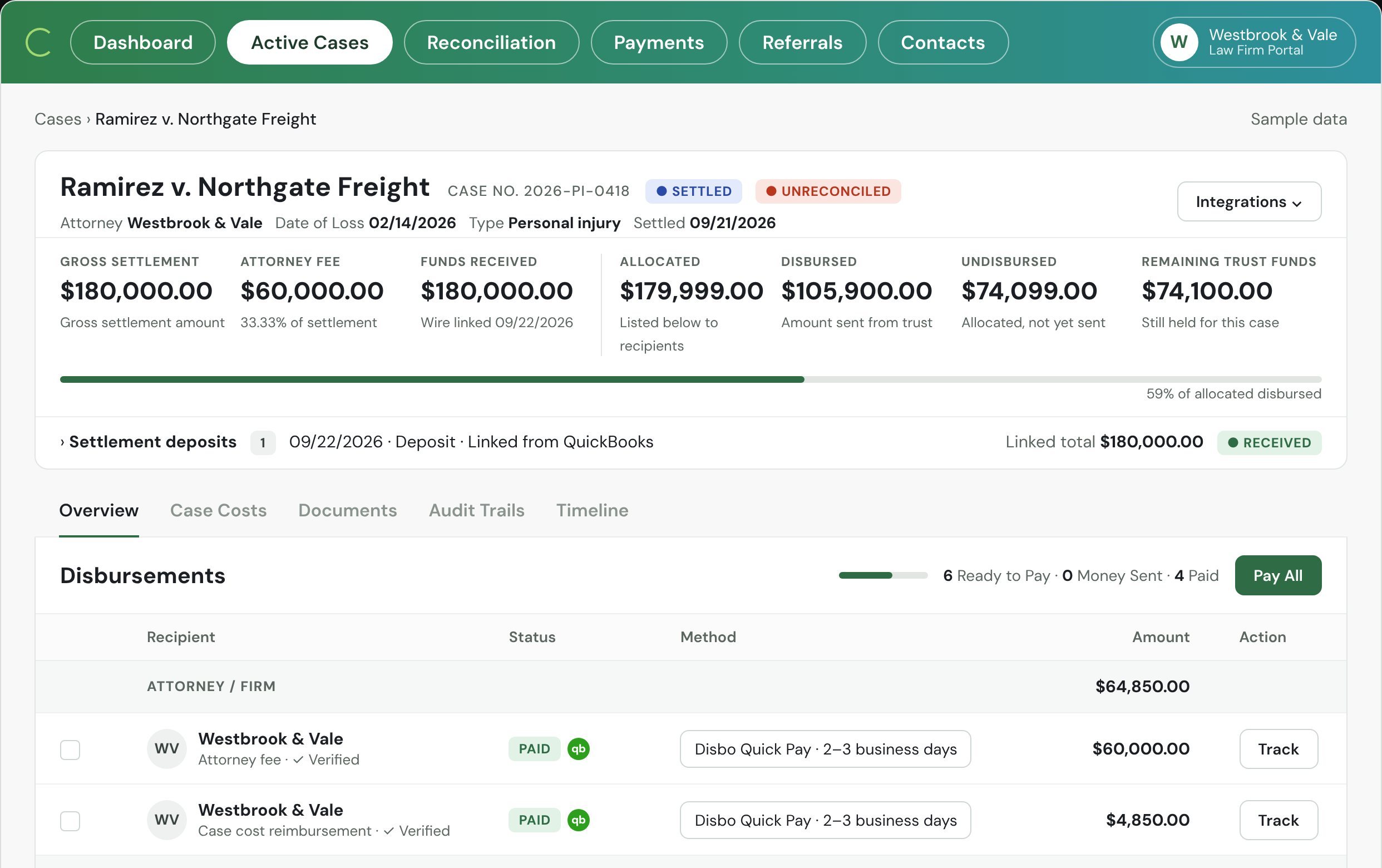Click the Recipient column header
Viewport: 1382px width, 868px height.
pyautogui.click(x=181, y=637)
